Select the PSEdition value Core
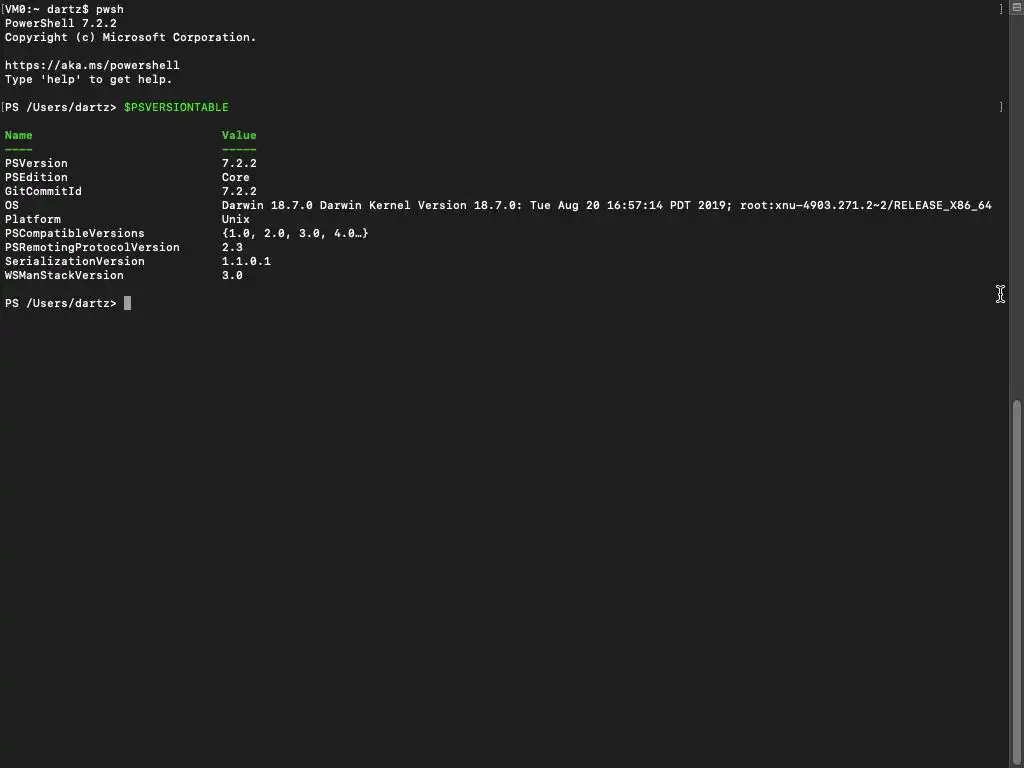The width and height of the screenshot is (1024, 768). coord(236,177)
